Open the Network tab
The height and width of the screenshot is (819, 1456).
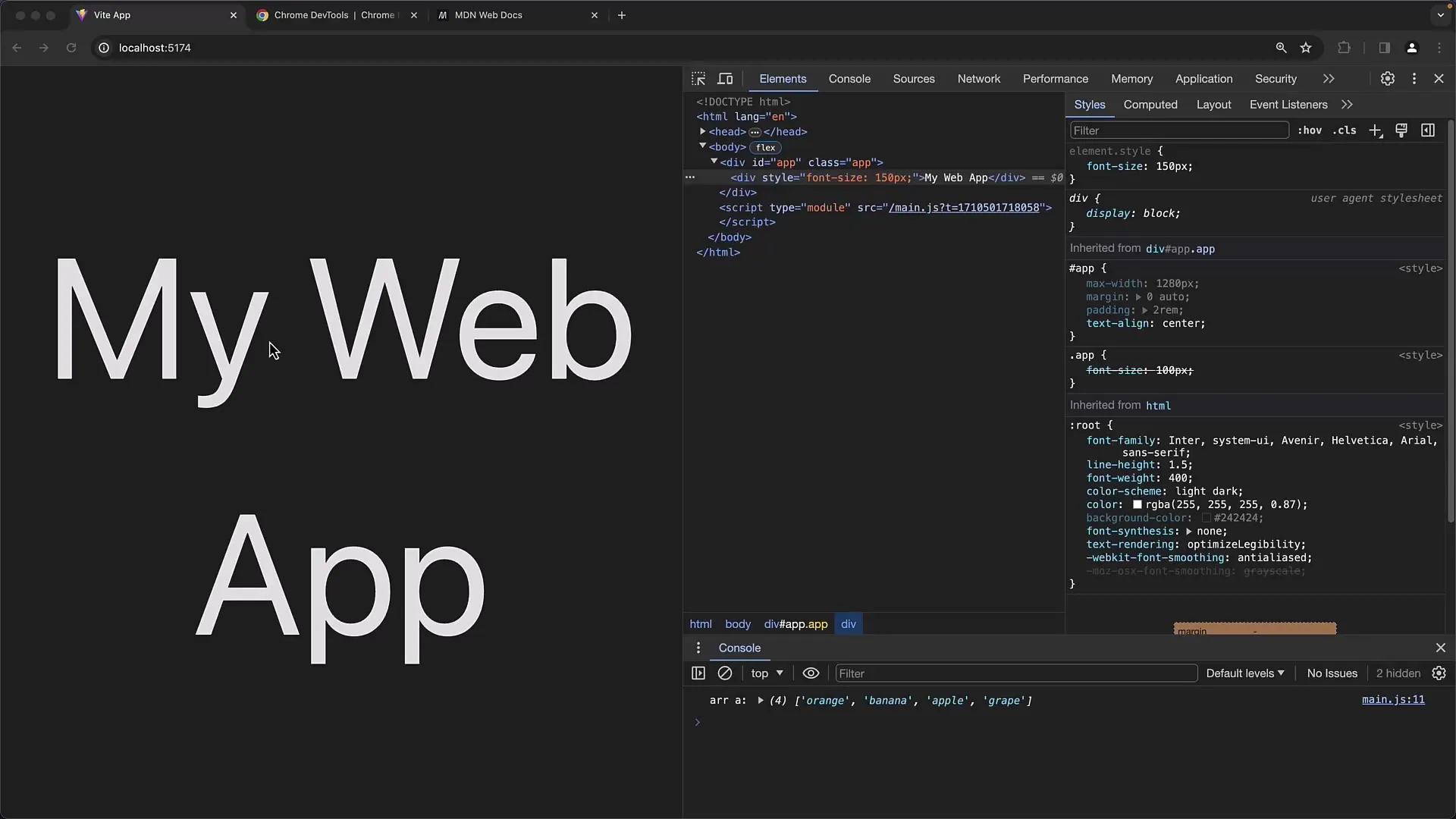pyautogui.click(x=979, y=79)
